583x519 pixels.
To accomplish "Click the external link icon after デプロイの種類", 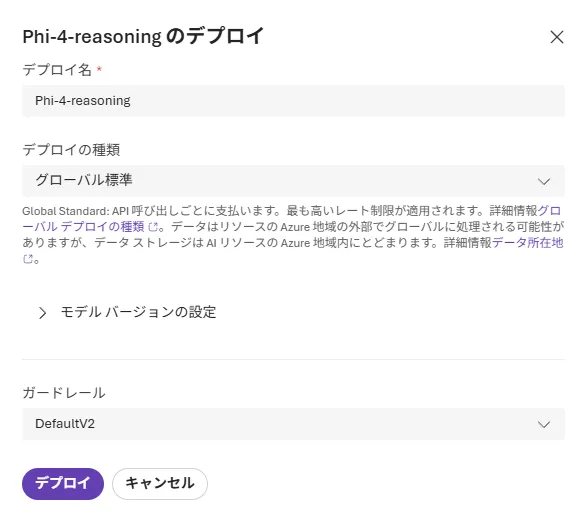I will point(153,226).
